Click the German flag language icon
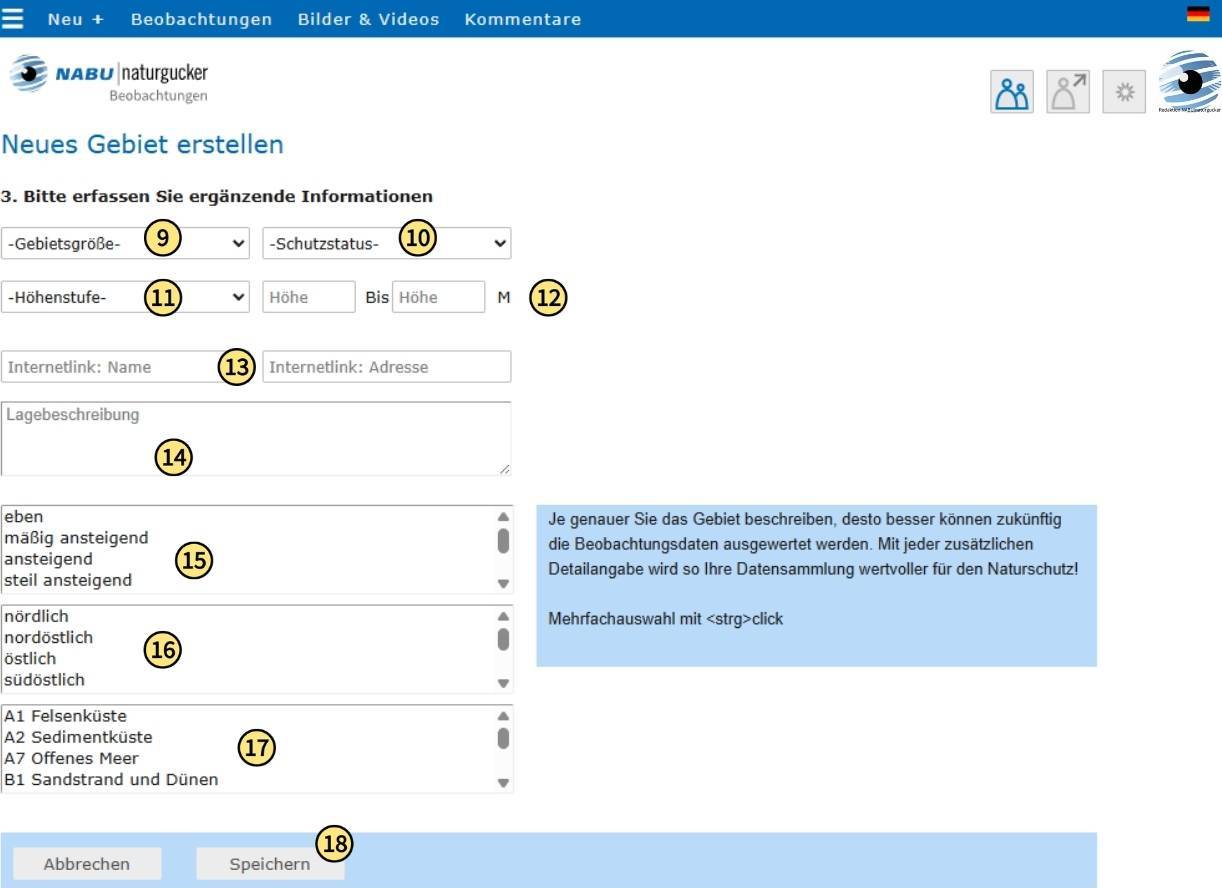Image resolution: width=1222 pixels, height=888 pixels. pos(1198,14)
